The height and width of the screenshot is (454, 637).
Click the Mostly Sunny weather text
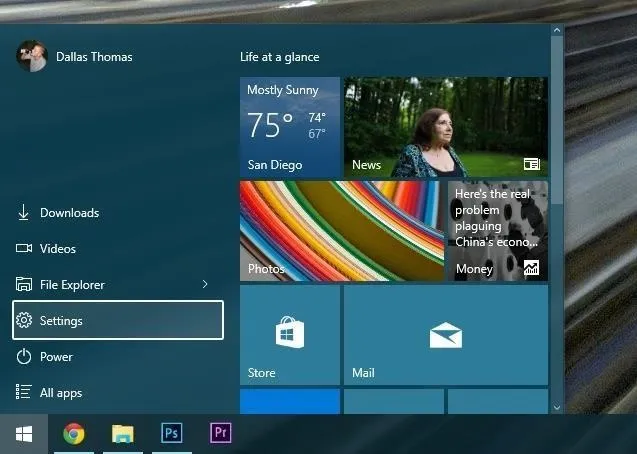pos(283,90)
